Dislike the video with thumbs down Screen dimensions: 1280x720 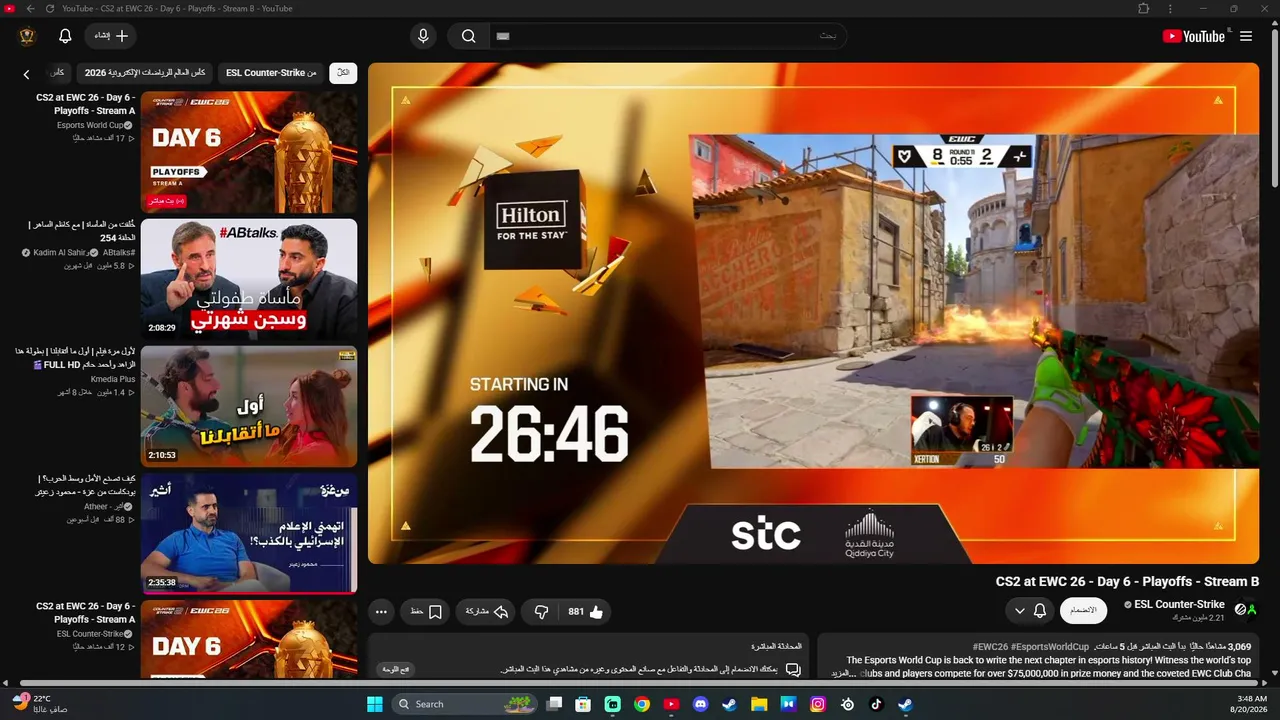click(541, 611)
